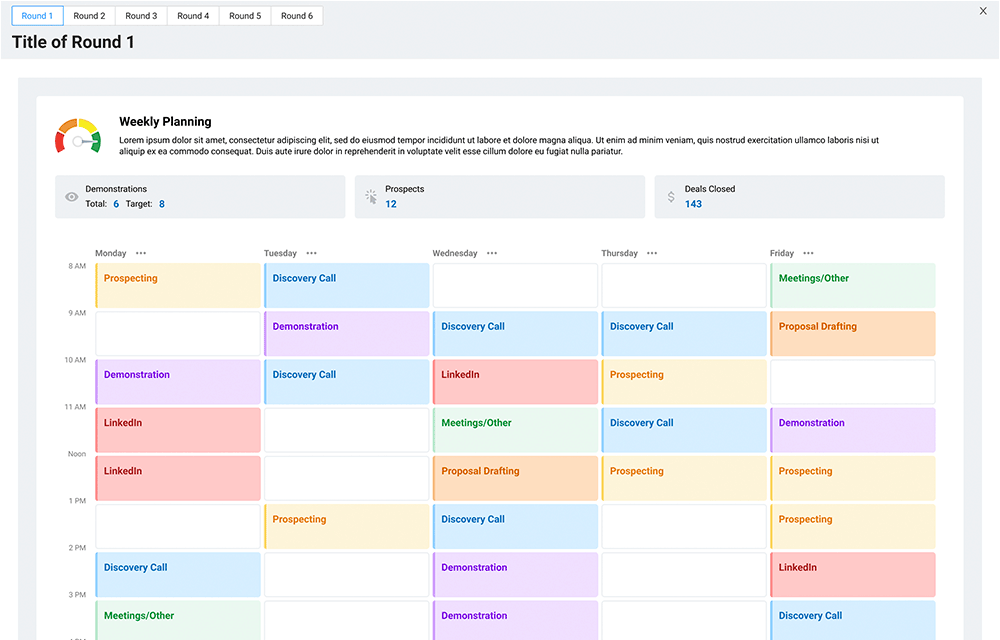The image size is (1000, 640).
Task: Select the Round 4 tab
Action: (193, 16)
